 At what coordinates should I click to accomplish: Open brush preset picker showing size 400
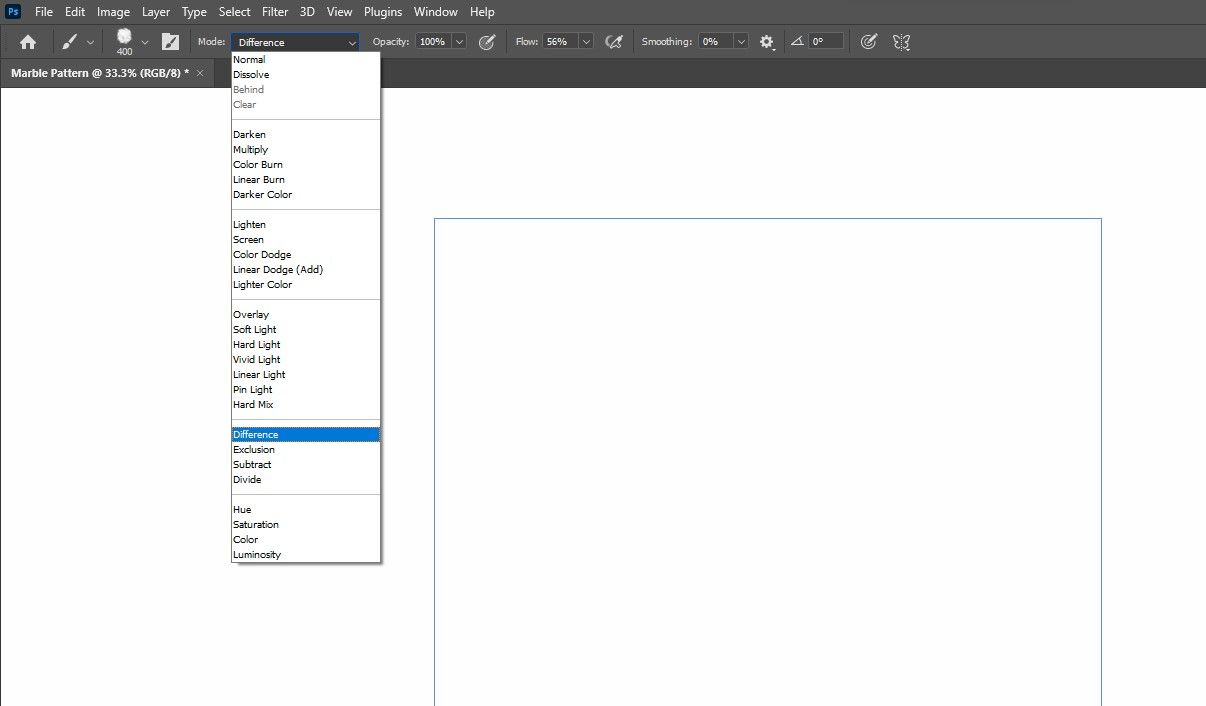pos(124,42)
